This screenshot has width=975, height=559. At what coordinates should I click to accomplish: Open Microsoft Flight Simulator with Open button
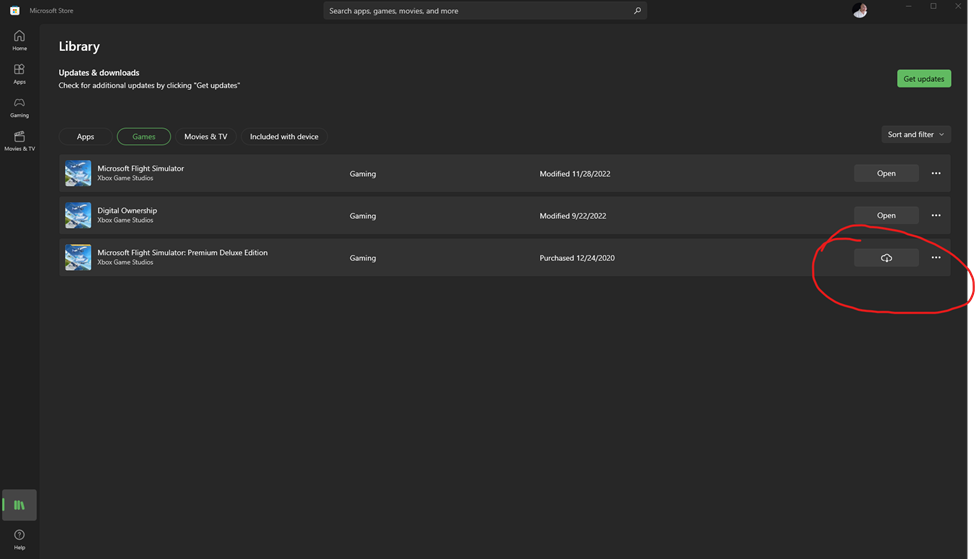pyautogui.click(x=886, y=173)
